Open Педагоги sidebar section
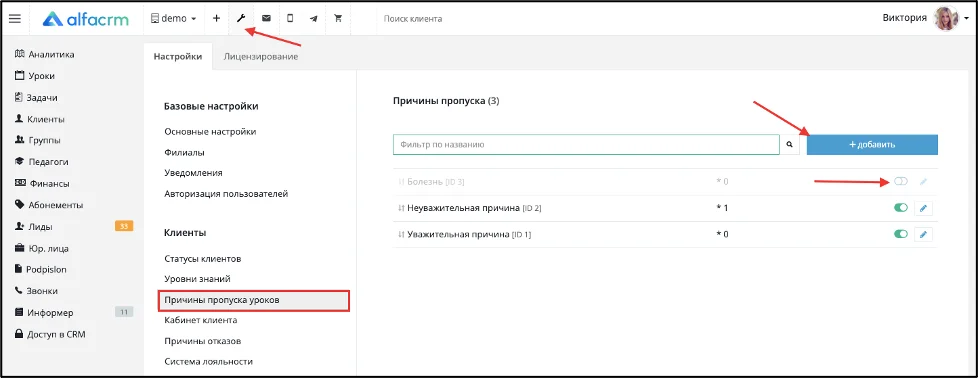The height and width of the screenshot is (379, 979). [x=41, y=162]
